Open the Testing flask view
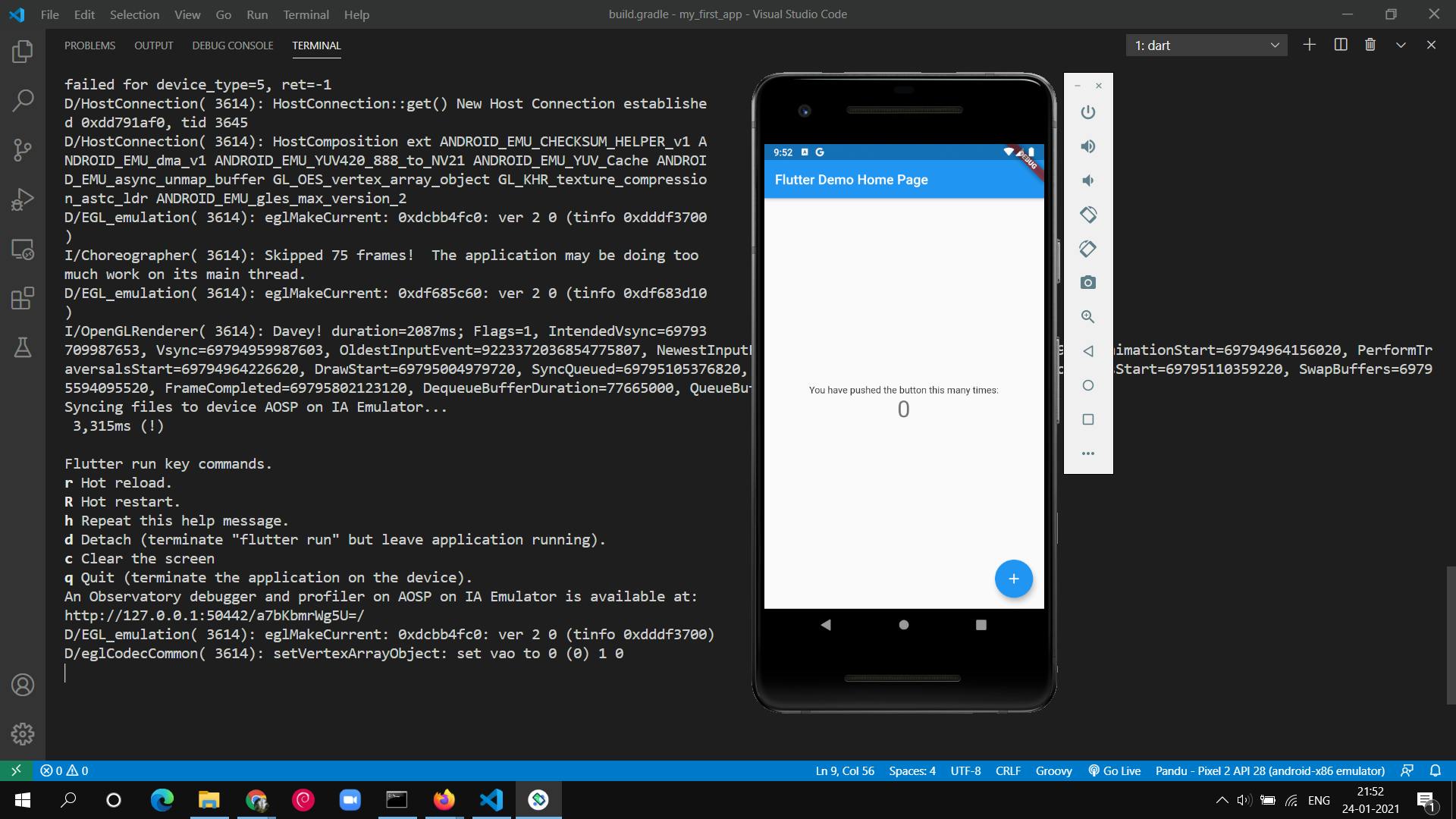 23,347
